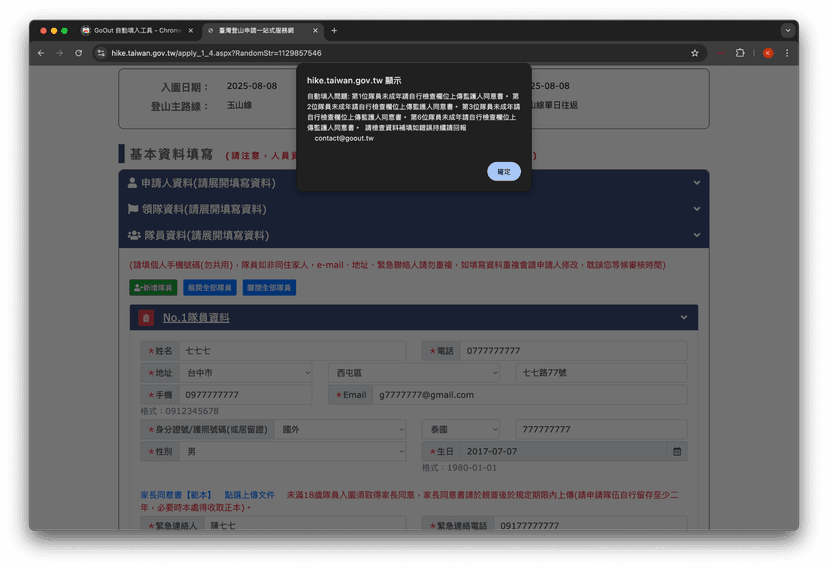Click 點選上傳文件 link
The width and height of the screenshot is (828, 569).
coord(249,495)
